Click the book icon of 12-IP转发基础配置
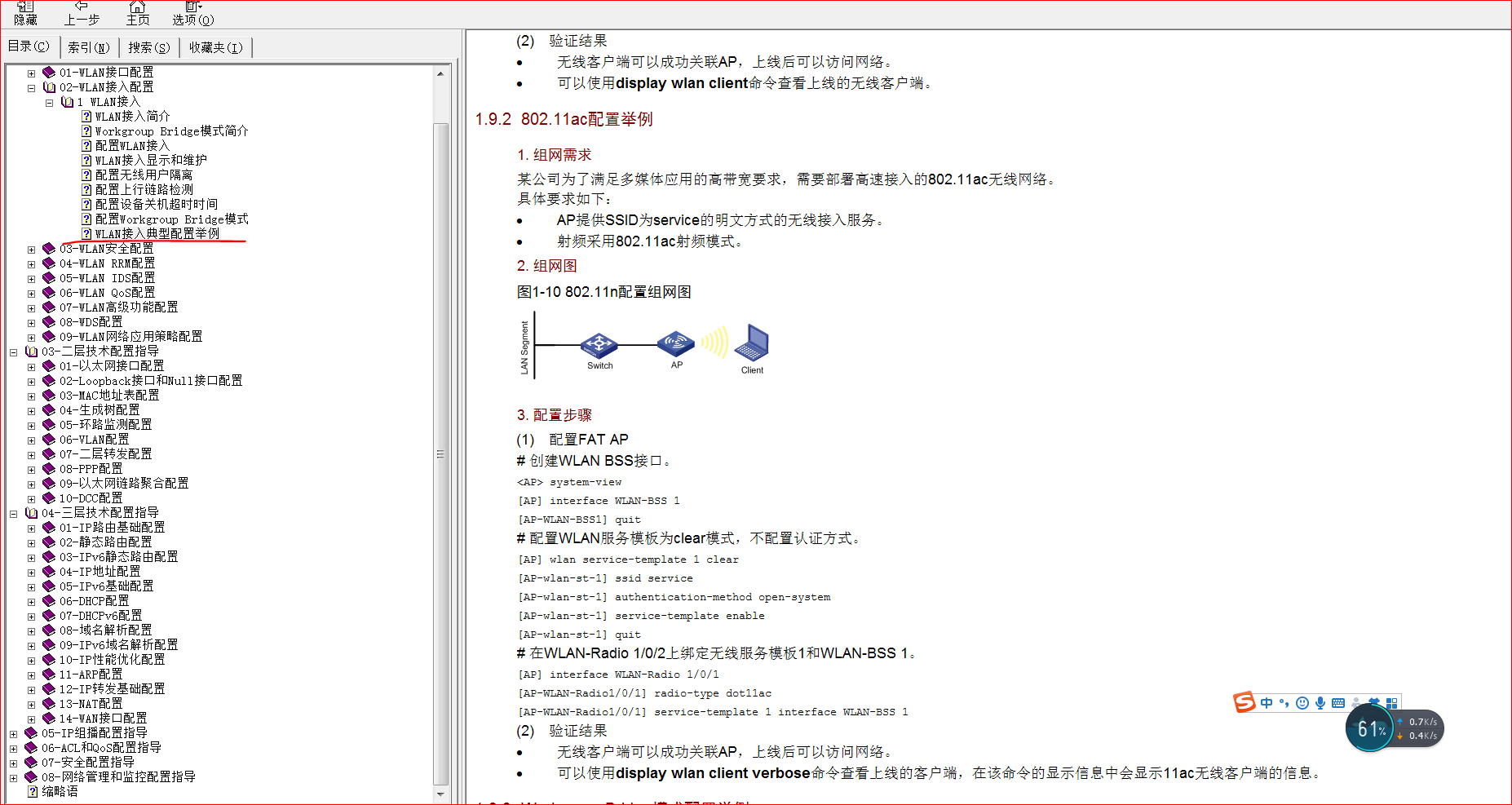The height and width of the screenshot is (805, 1512). tap(49, 689)
